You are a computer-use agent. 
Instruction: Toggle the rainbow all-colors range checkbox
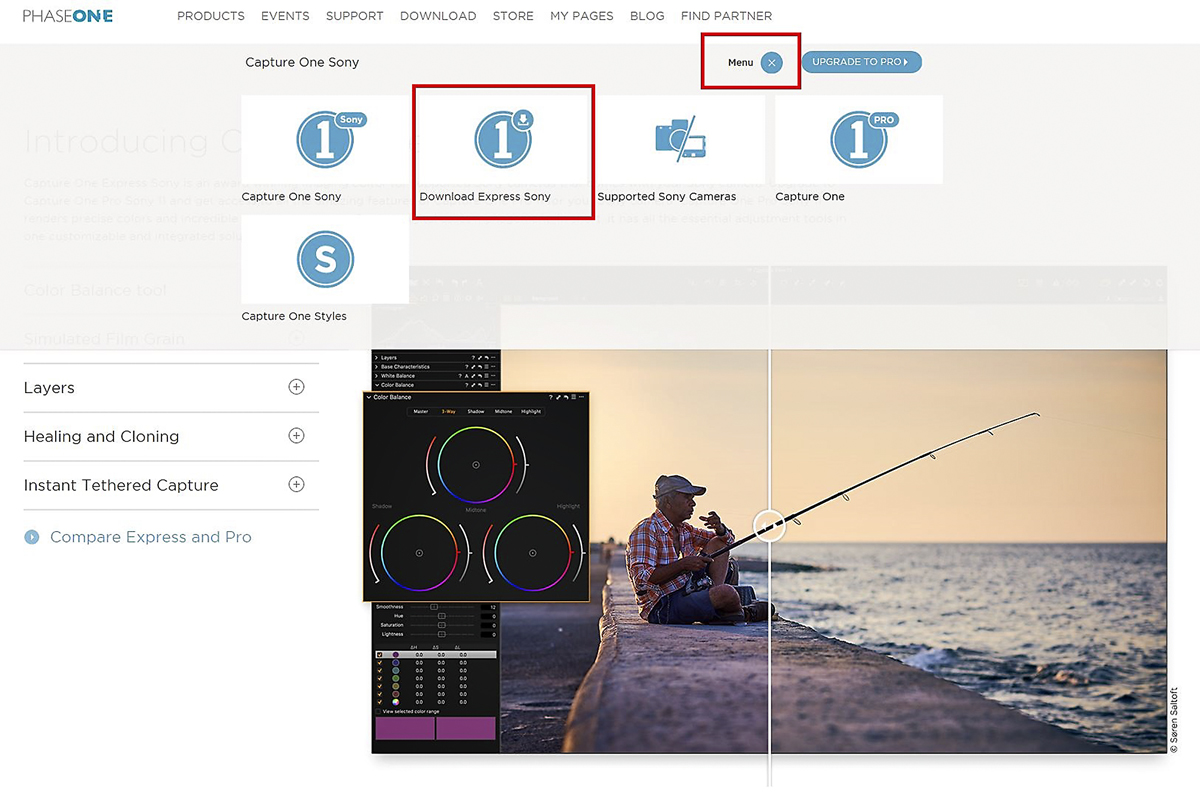379,702
